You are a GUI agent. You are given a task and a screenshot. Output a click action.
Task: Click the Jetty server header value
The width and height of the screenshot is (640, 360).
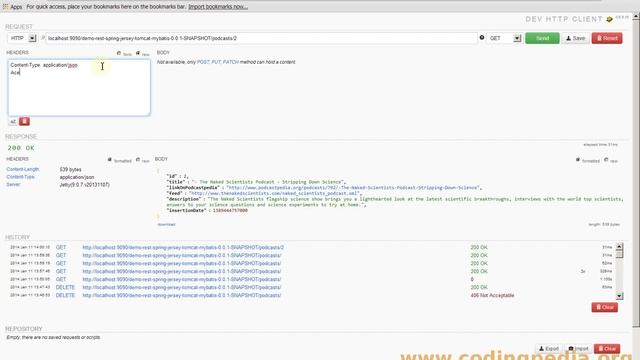point(84,184)
